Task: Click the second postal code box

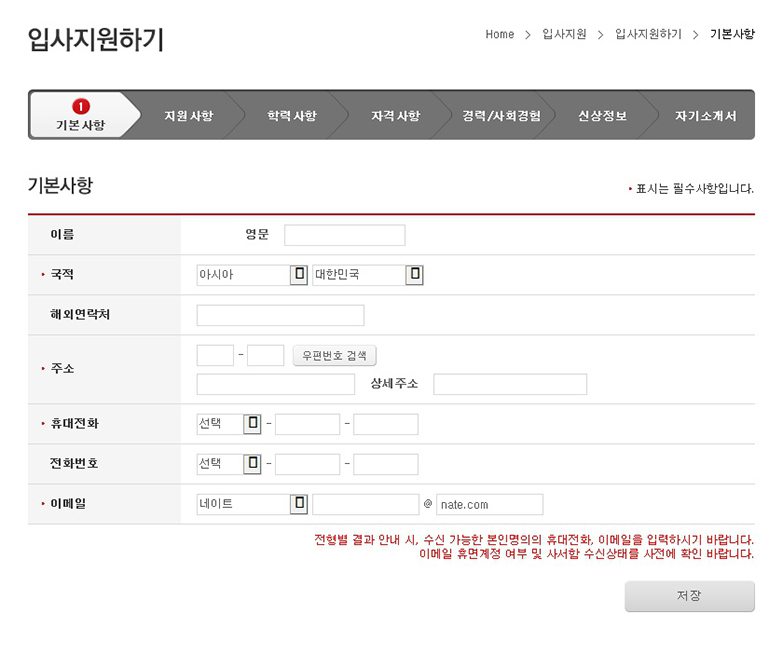Action: pos(266,355)
